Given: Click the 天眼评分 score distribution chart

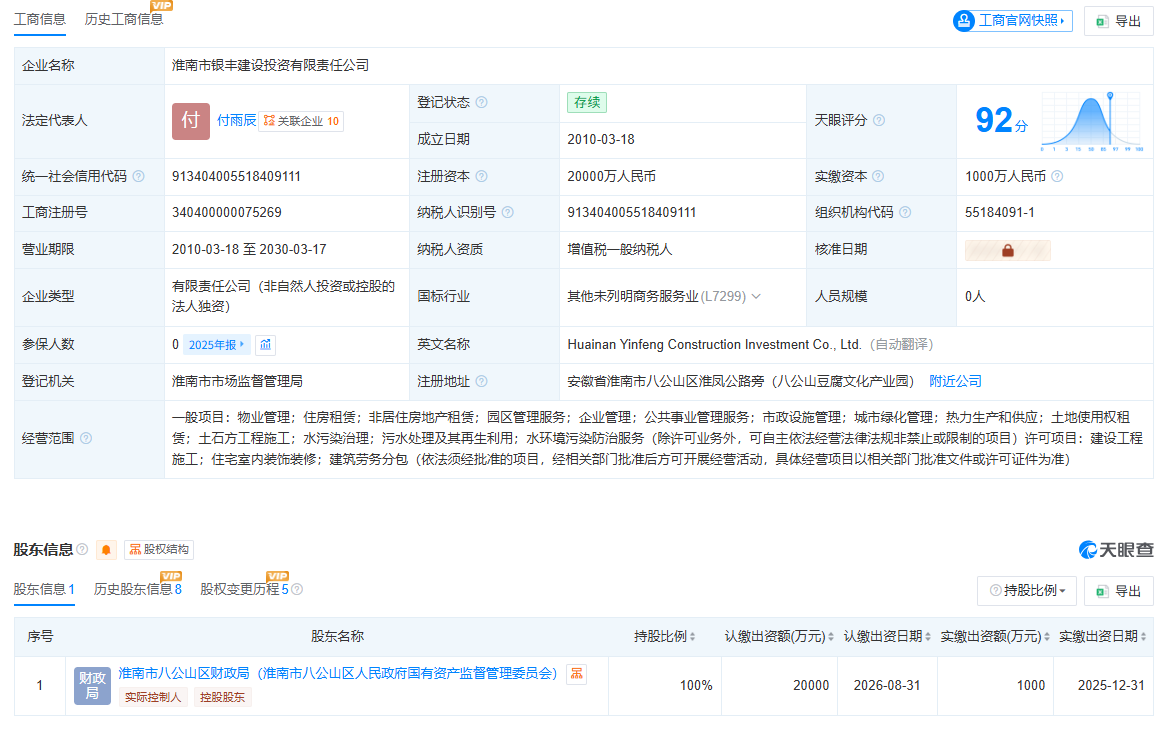Looking at the screenshot, I should point(1091,121).
